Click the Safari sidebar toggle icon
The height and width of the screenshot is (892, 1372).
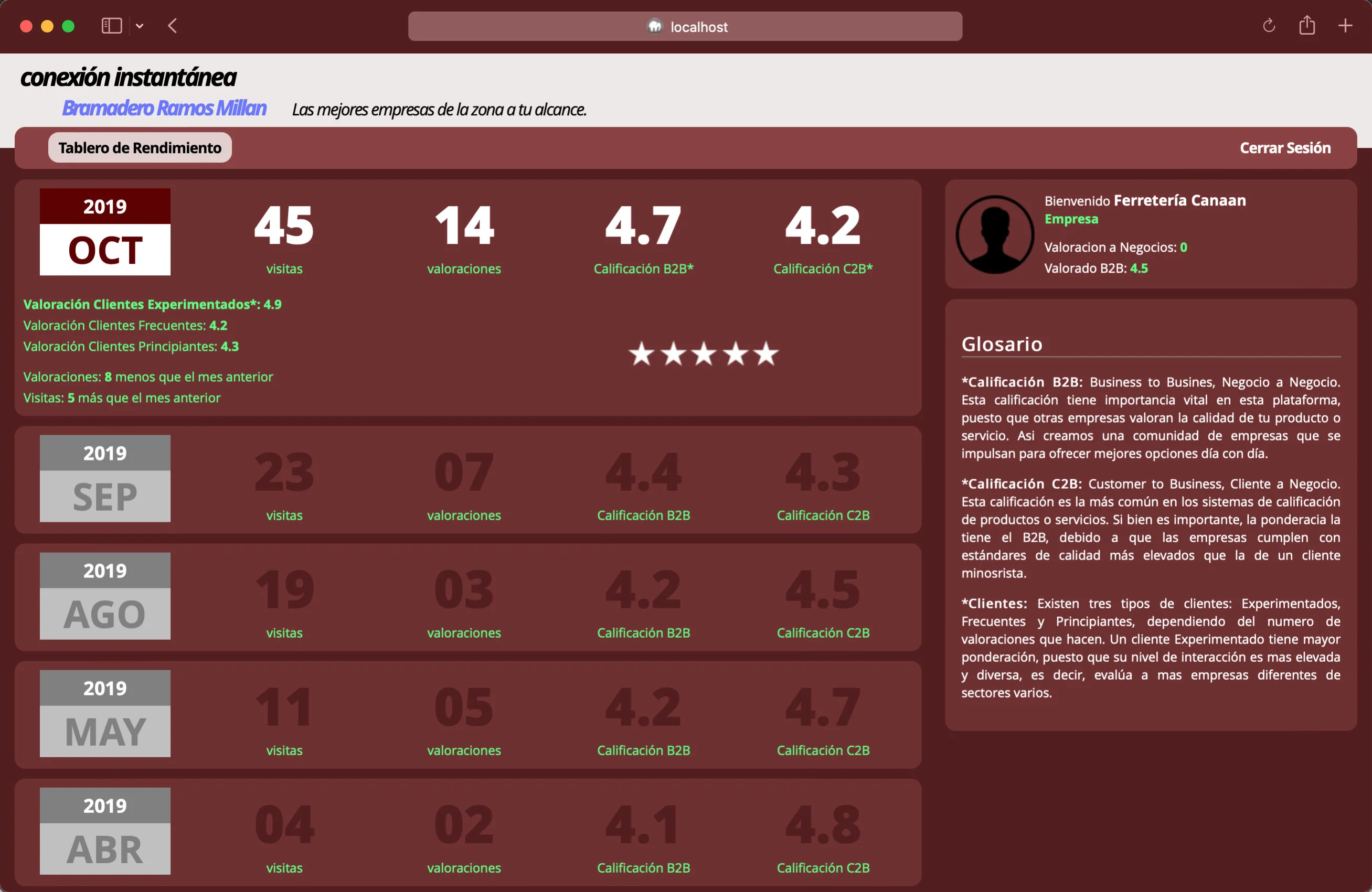(x=111, y=26)
